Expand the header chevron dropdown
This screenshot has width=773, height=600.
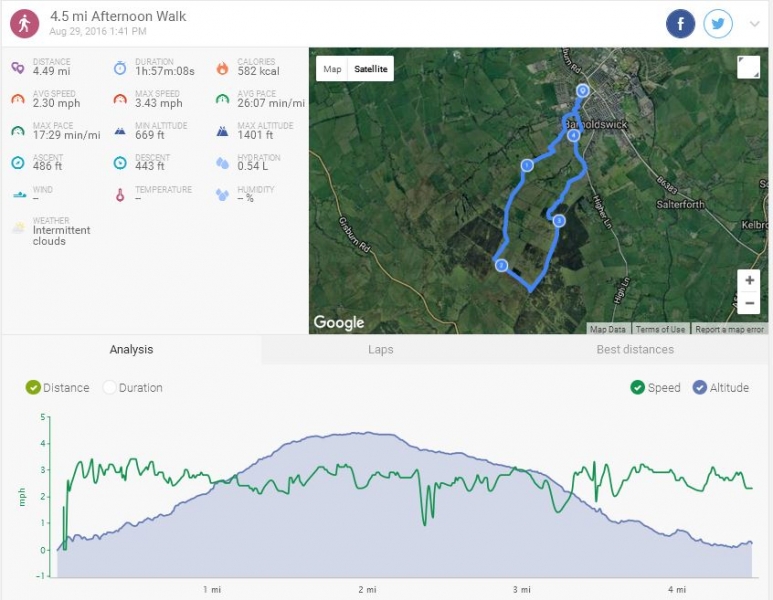[755, 24]
